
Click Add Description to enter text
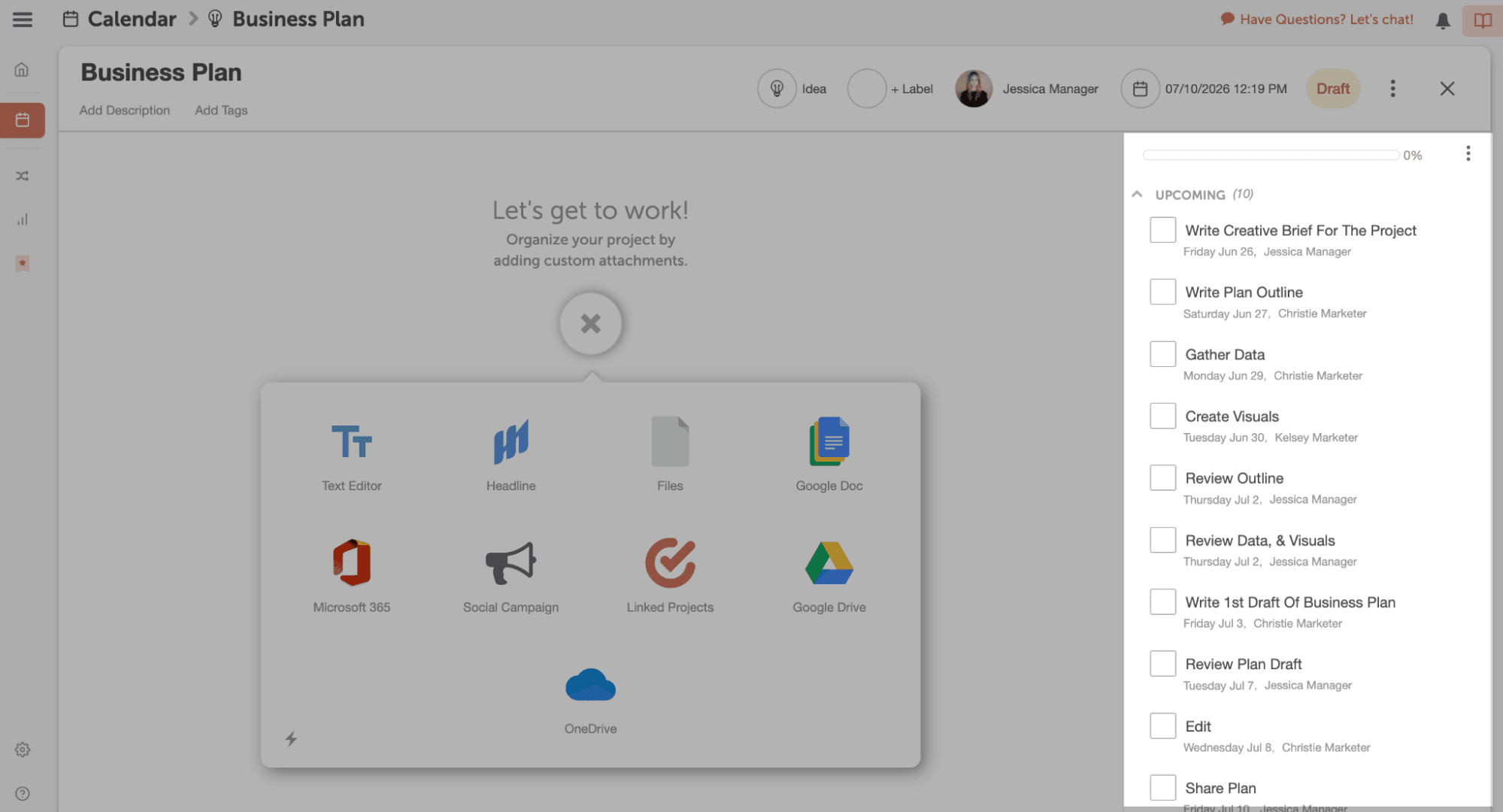(123, 109)
